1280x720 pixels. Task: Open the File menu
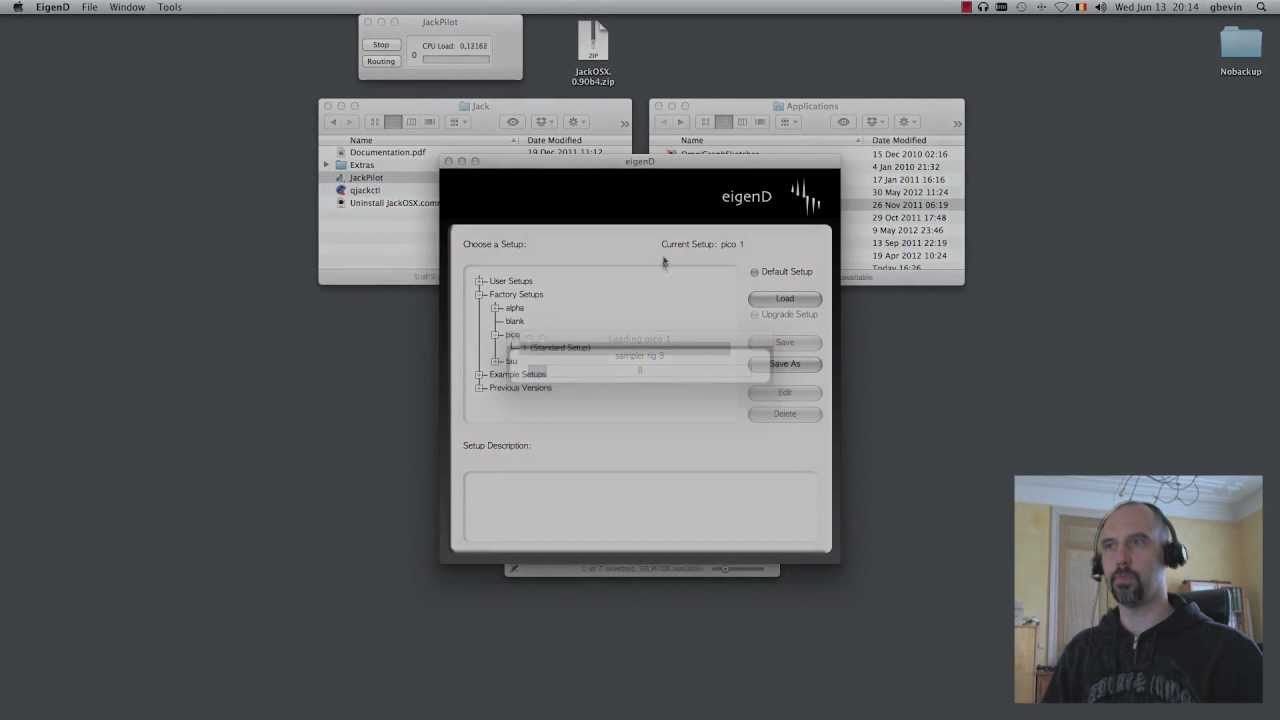tap(90, 7)
